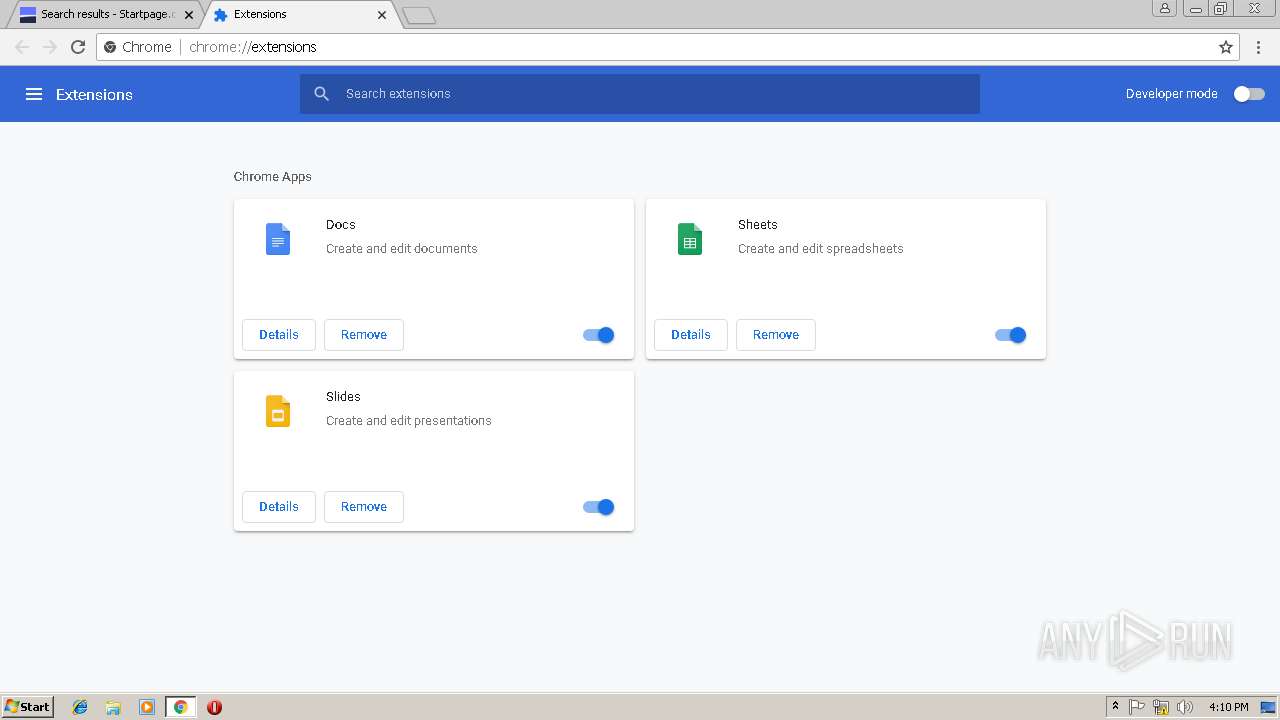Open a new tab
The width and height of the screenshot is (1280, 720).
pos(419,15)
